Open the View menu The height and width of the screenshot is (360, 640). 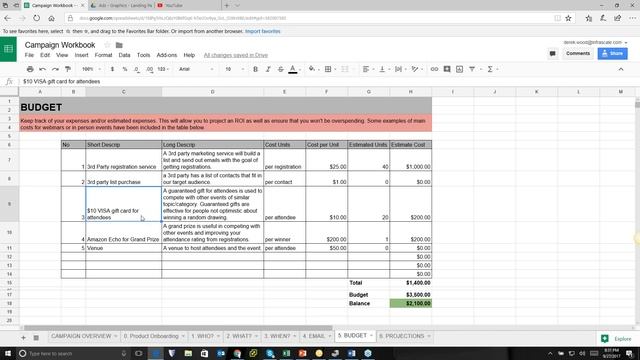62,55
